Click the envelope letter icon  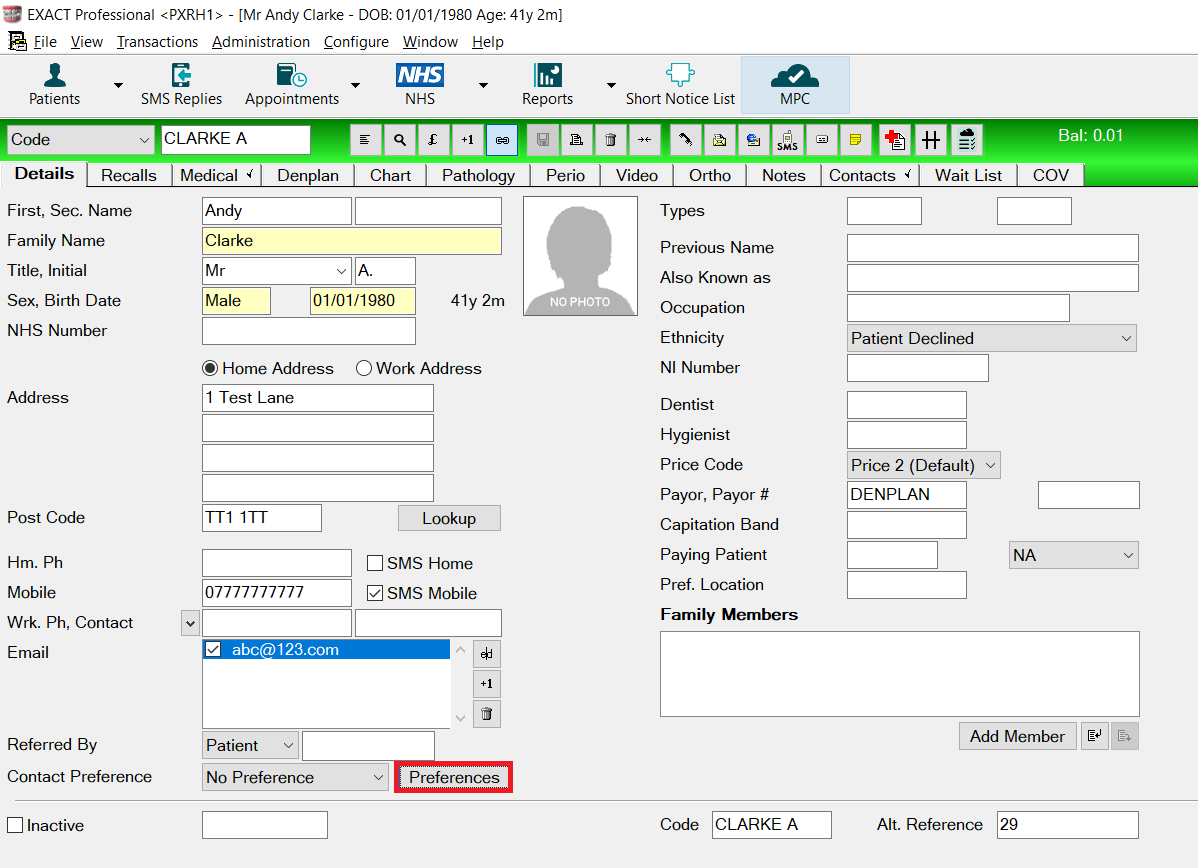(720, 140)
